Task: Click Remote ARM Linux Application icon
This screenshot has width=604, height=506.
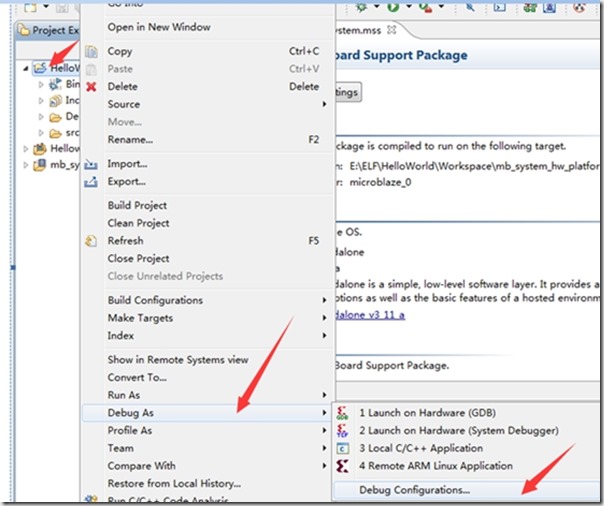Action: pos(343,466)
